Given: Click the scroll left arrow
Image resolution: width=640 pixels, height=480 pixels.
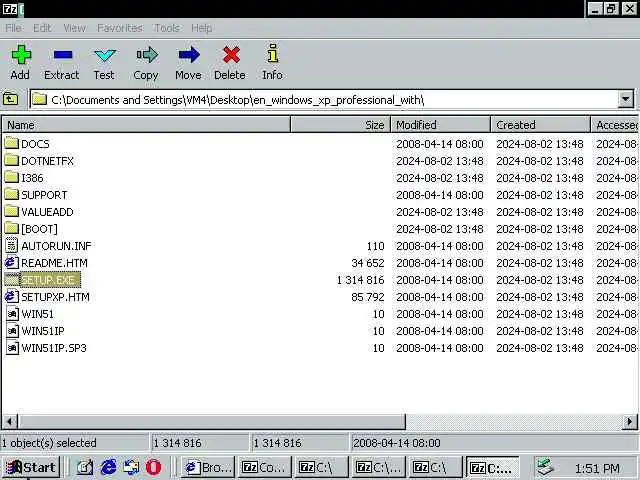Looking at the screenshot, I should [x=10, y=421].
